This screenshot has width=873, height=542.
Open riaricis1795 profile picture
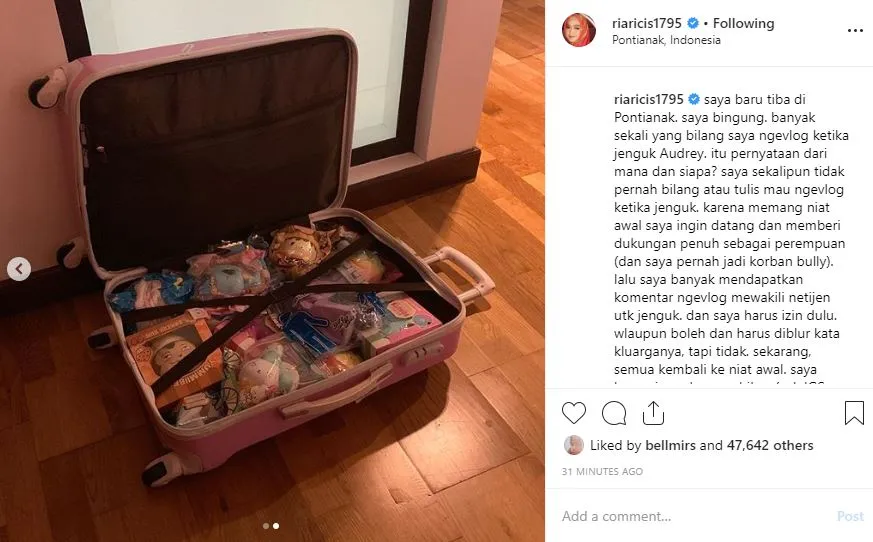click(579, 30)
